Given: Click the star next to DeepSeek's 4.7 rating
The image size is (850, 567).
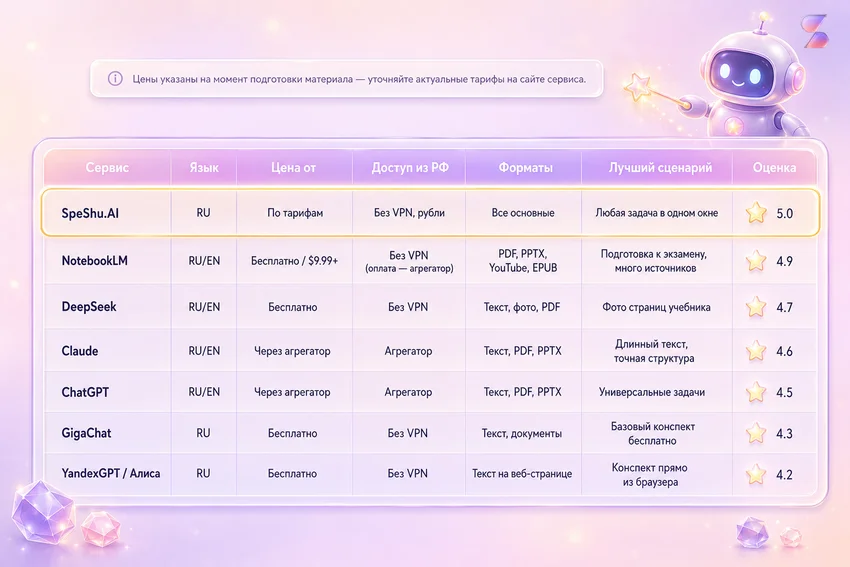Looking at the screenshot, I should click(x=756, y=307).
